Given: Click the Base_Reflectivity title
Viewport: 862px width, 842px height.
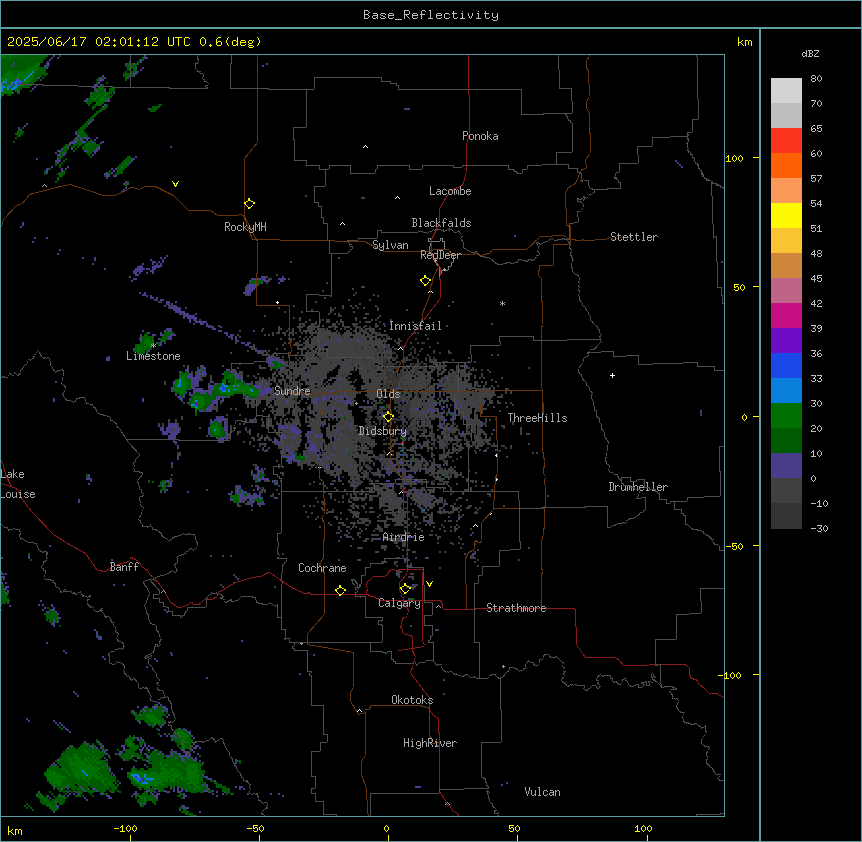Looking at the screenshot, I should [x=431, y=15].
